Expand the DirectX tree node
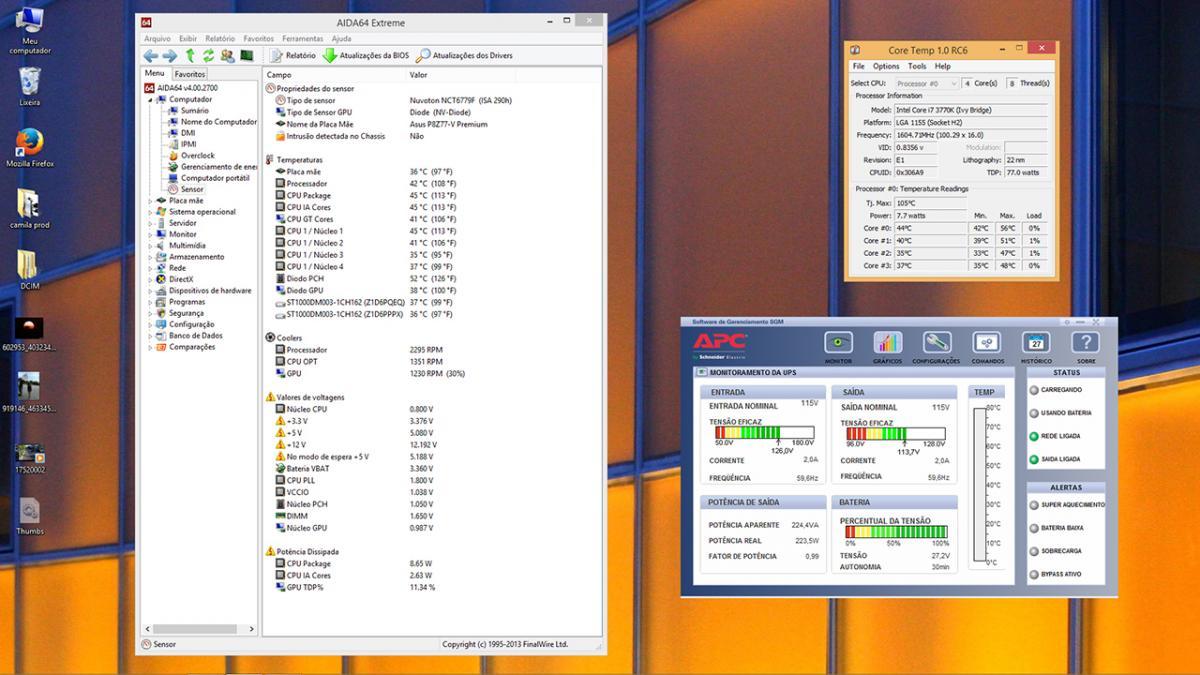 click(x=151, y=279)
